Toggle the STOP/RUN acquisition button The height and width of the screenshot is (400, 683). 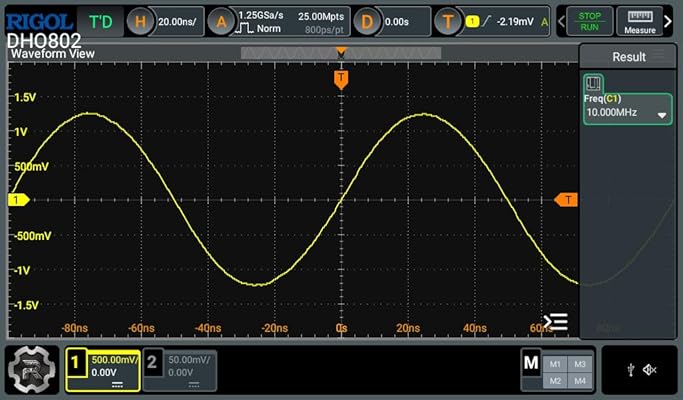coord(589,21)
